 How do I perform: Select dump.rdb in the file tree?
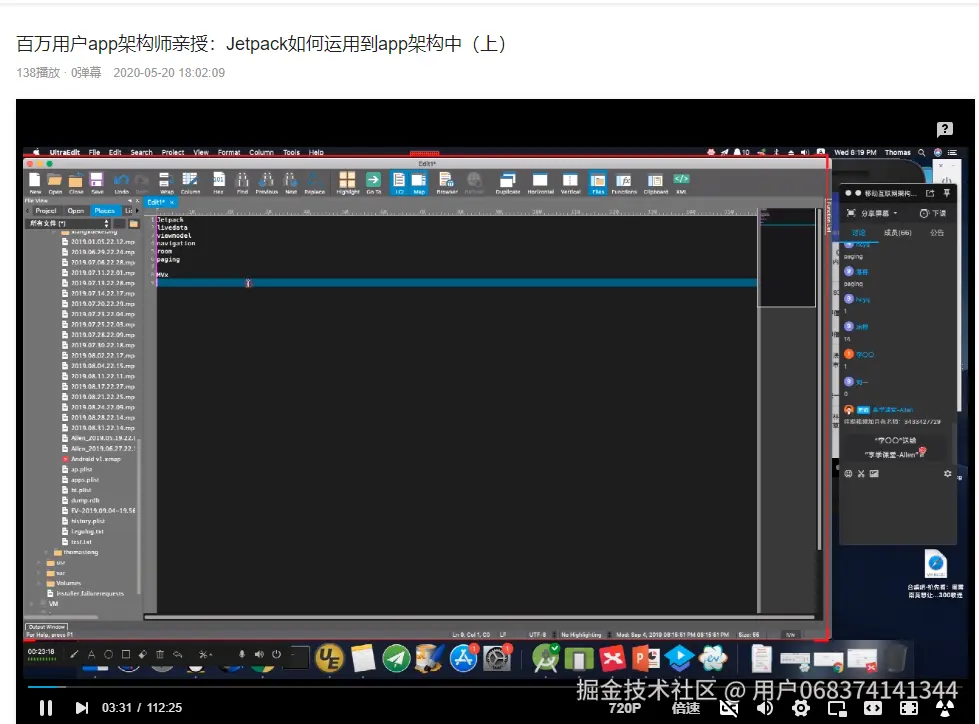coord(81,501)
